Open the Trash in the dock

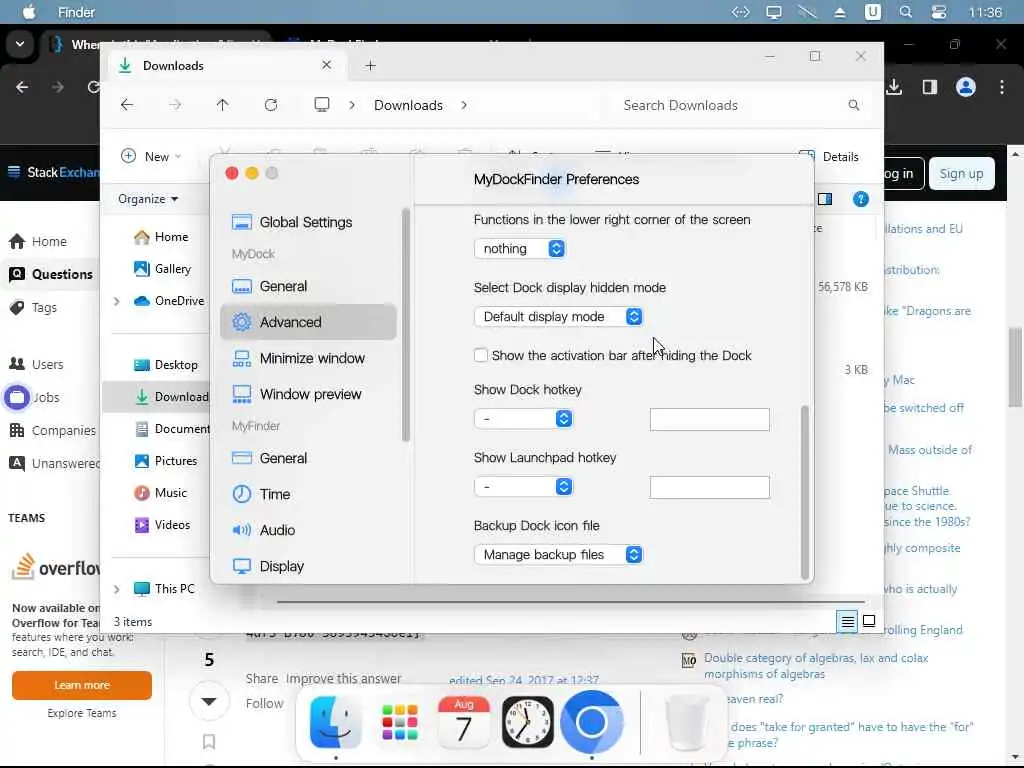click(686, 724)
